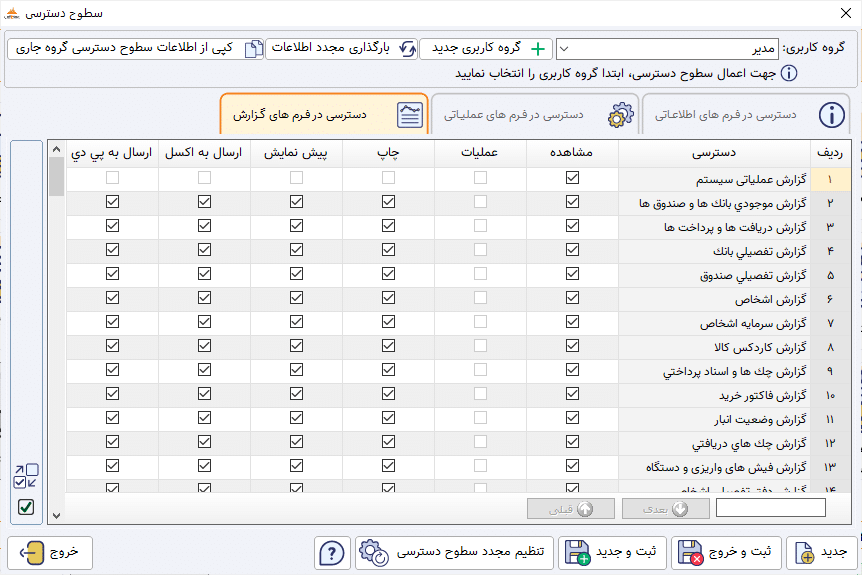
Task: Click row text گزارش چك ها و اسناد پرداختي
Action: point(734,372)
